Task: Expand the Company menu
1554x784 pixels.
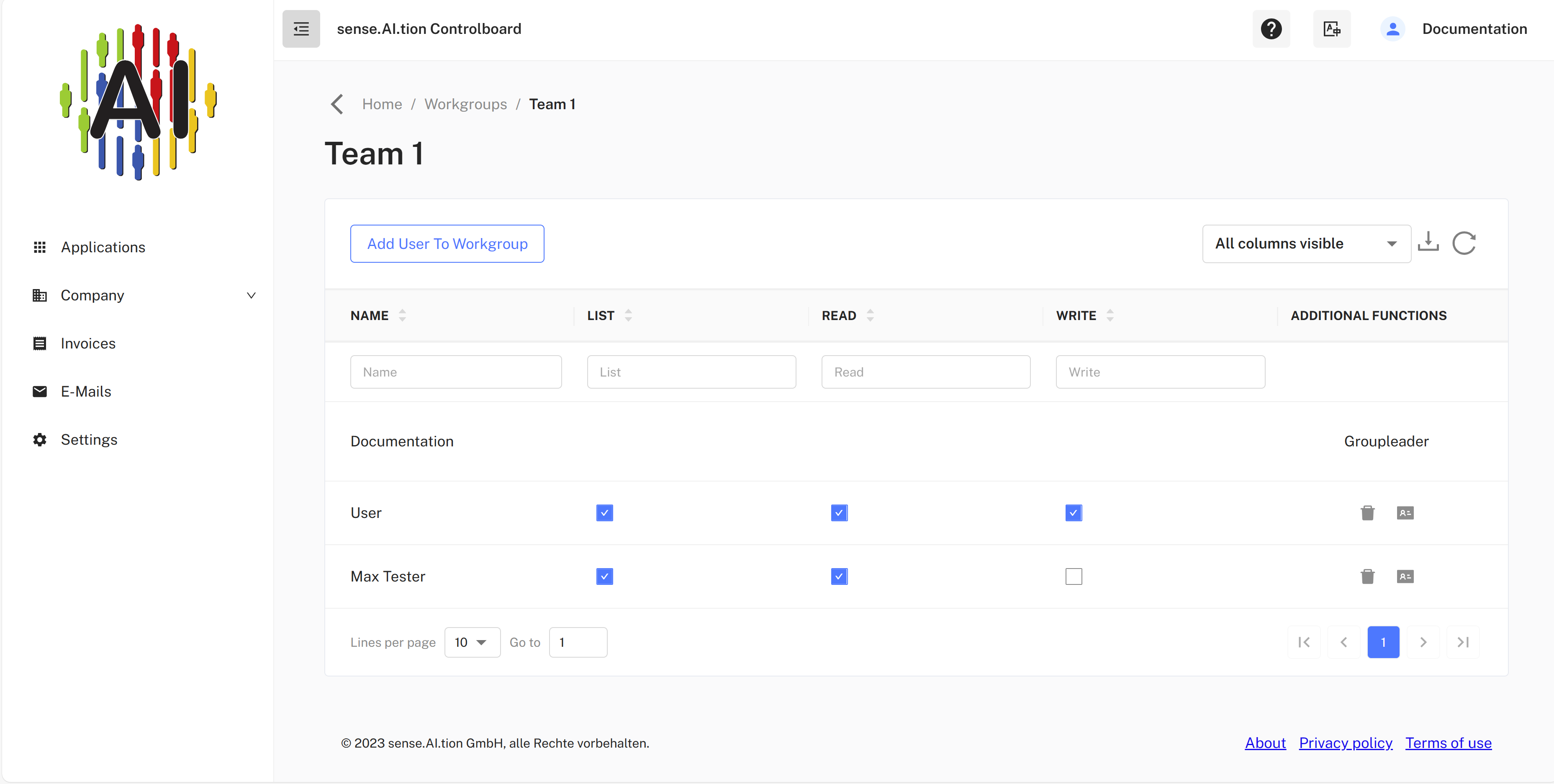Action: click(144, 295)
